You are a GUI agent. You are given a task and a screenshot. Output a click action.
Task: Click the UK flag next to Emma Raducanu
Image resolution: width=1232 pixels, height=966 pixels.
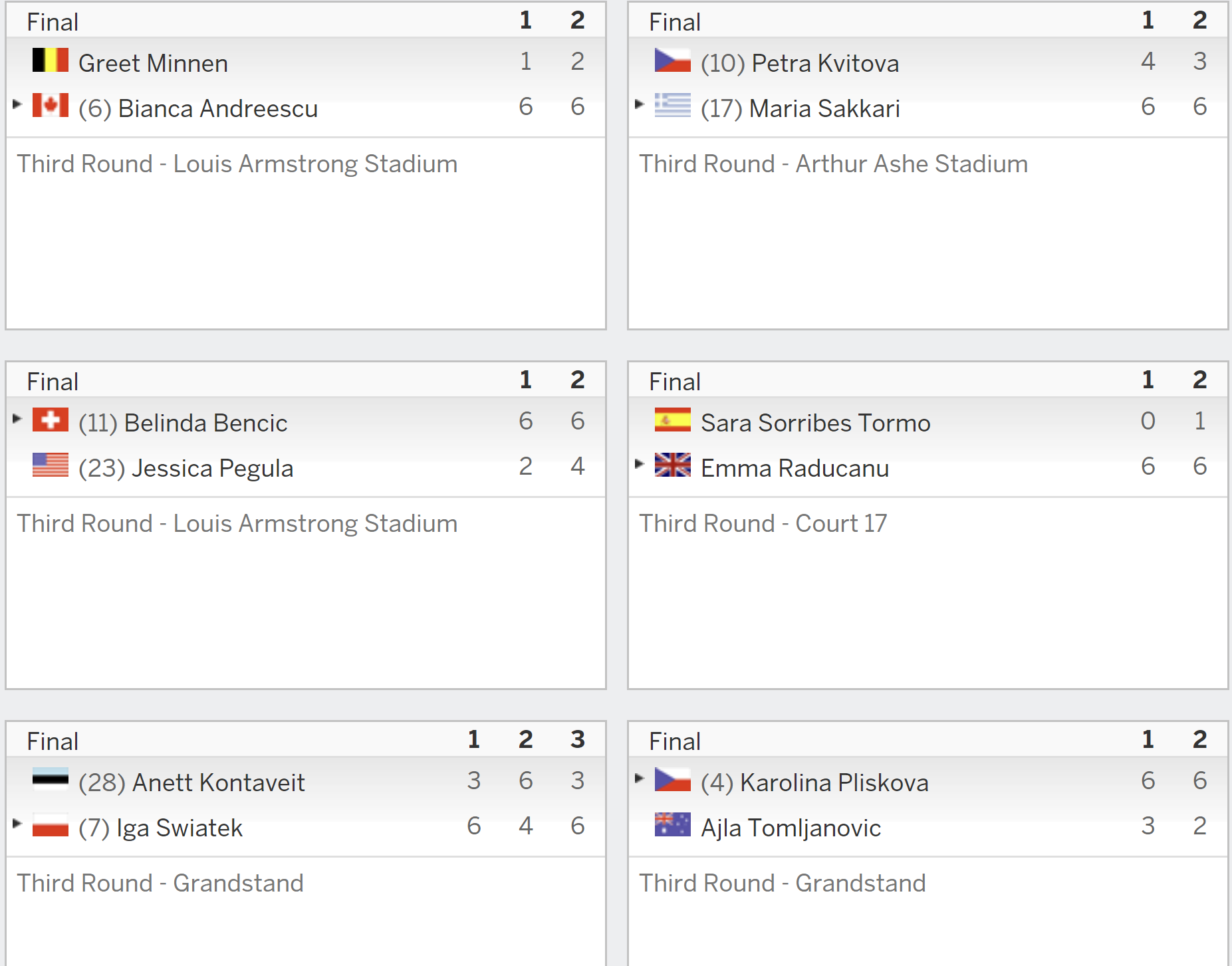673,465
